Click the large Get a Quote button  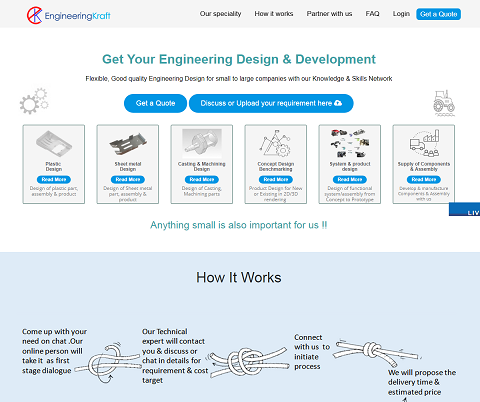155,103
